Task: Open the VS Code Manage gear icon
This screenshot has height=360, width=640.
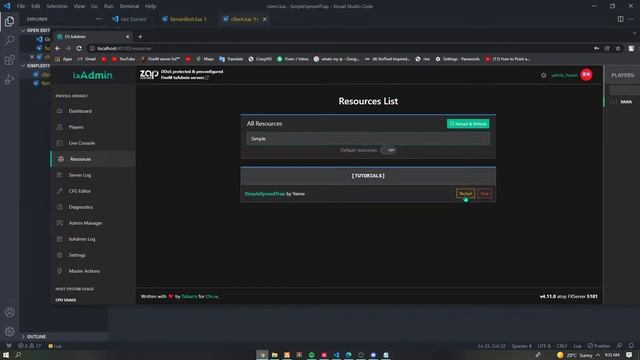Action: [9, 331]
